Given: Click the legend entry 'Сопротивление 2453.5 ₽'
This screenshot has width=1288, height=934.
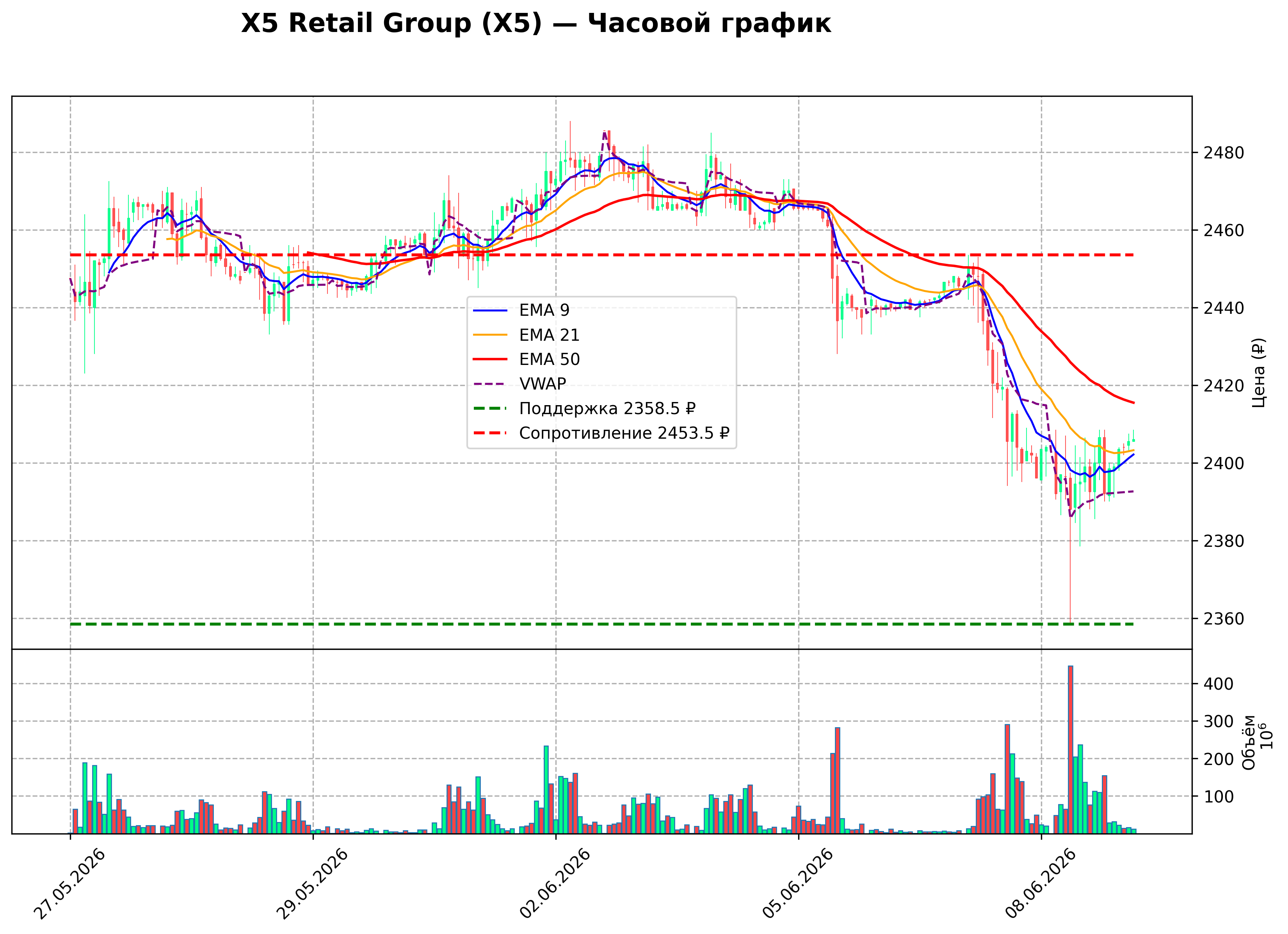Looking at the screenshot, I should (x=601, y=433).
